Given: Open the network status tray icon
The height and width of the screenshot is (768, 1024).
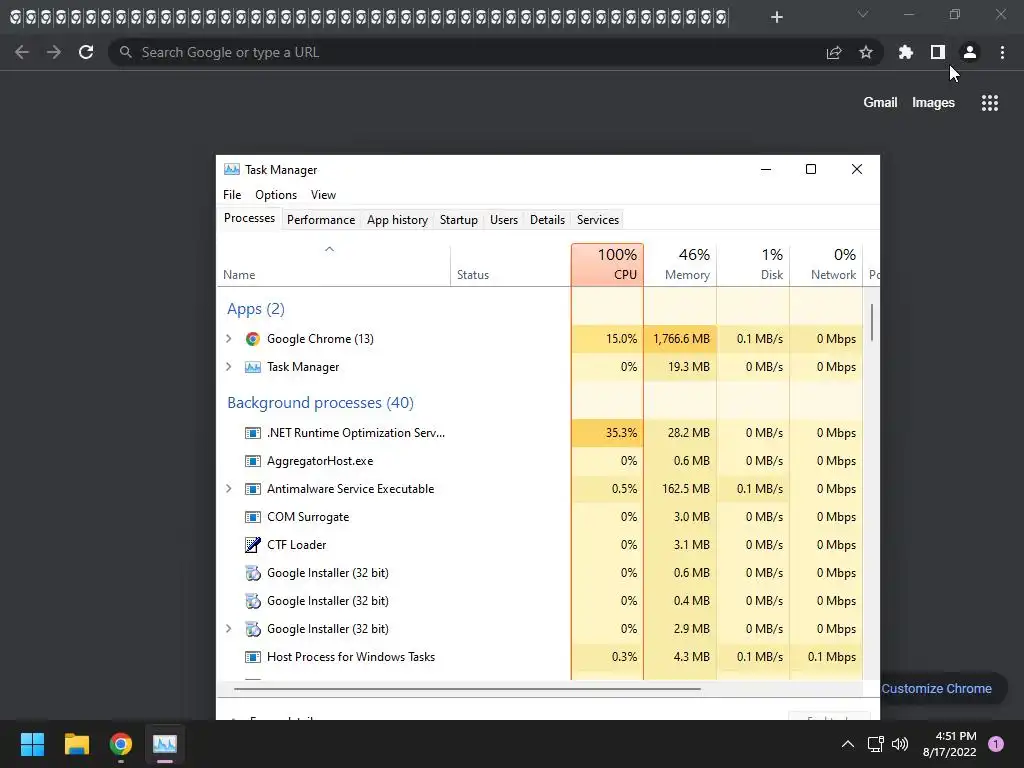Looking at the screenshot, I should (876, 744).
